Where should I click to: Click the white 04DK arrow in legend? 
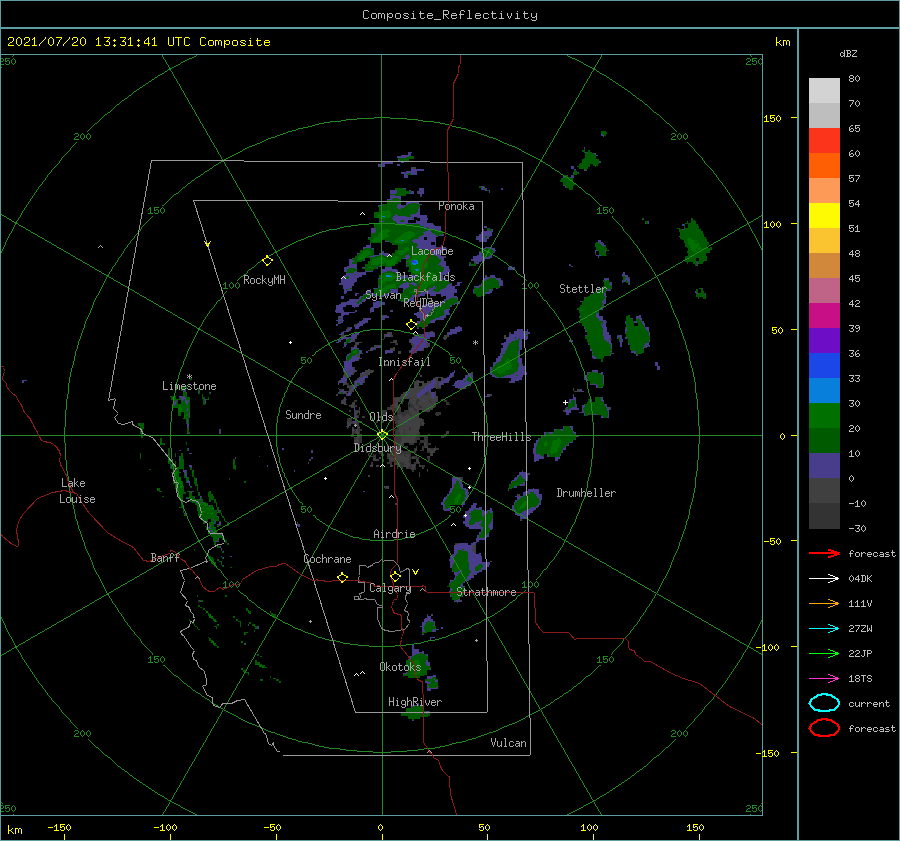[x=824, y=578]
